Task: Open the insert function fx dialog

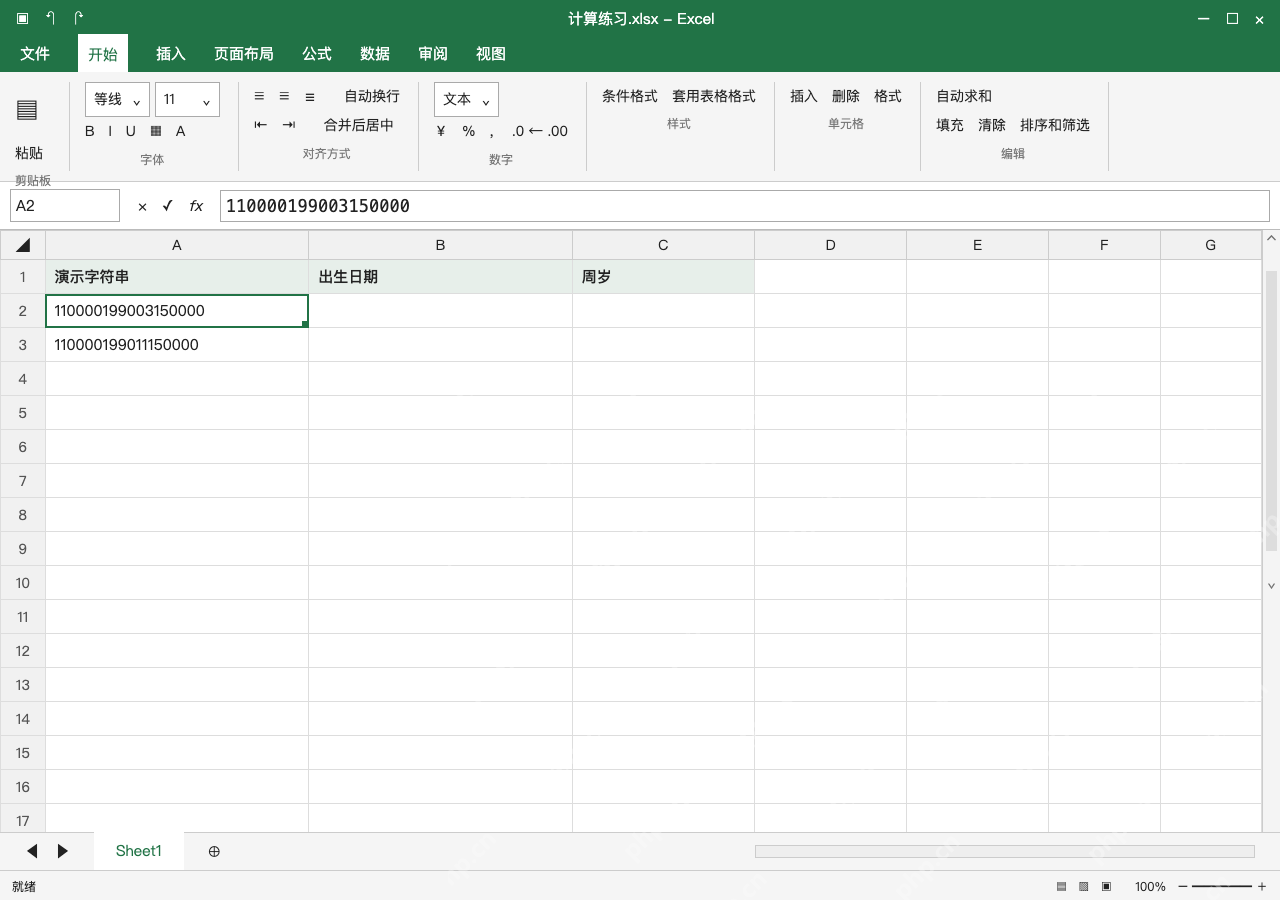Action: [196, 206]
